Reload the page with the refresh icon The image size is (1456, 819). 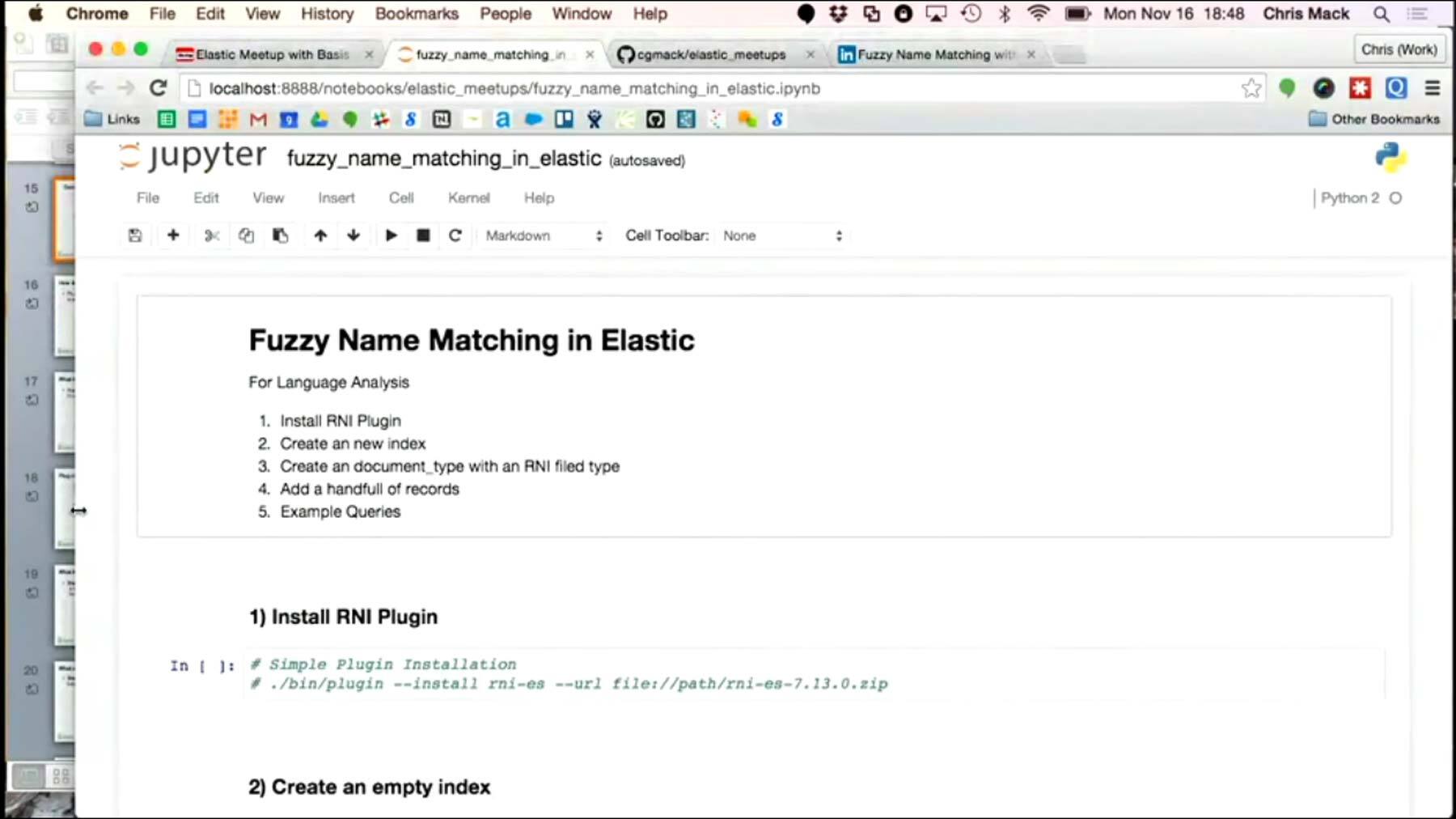(x=159, y=87)
